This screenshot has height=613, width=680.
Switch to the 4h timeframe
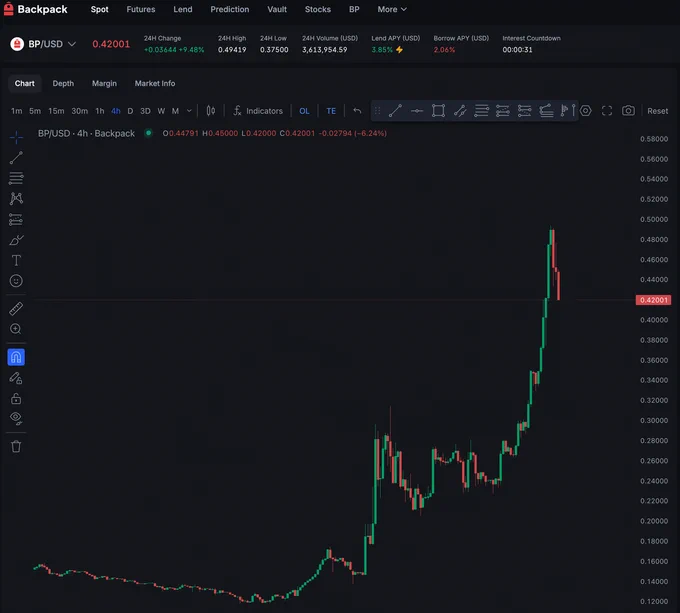116,111
